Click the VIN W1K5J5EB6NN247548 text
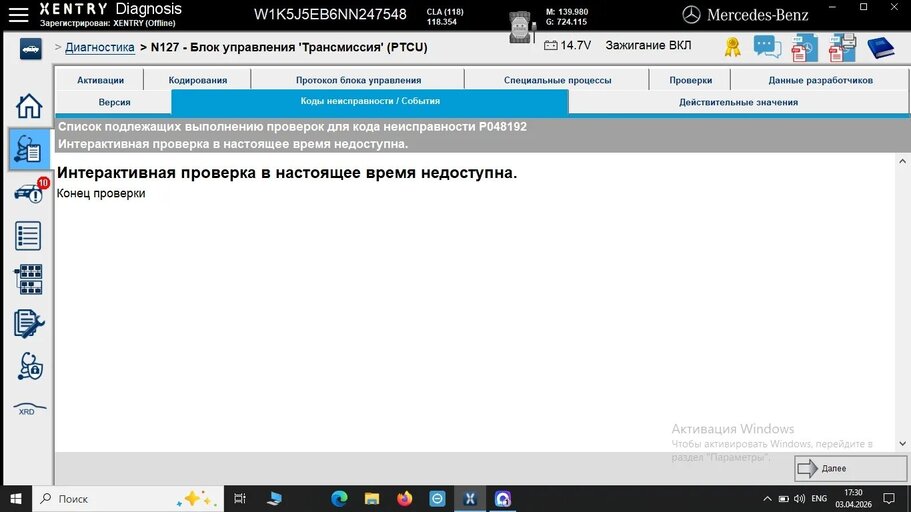 click(330, 15)
